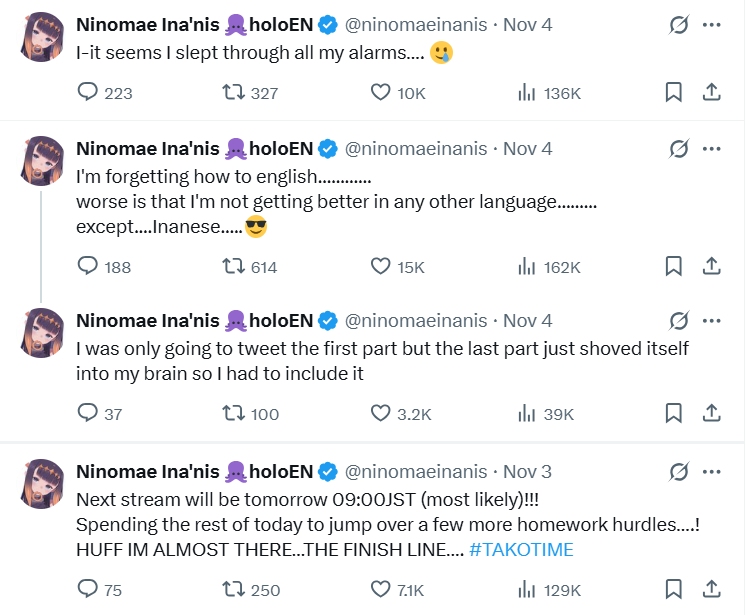The image size is (751, 615).
Task: Open more options on 'forgetting english' tweet
Action: coord(711,149)
